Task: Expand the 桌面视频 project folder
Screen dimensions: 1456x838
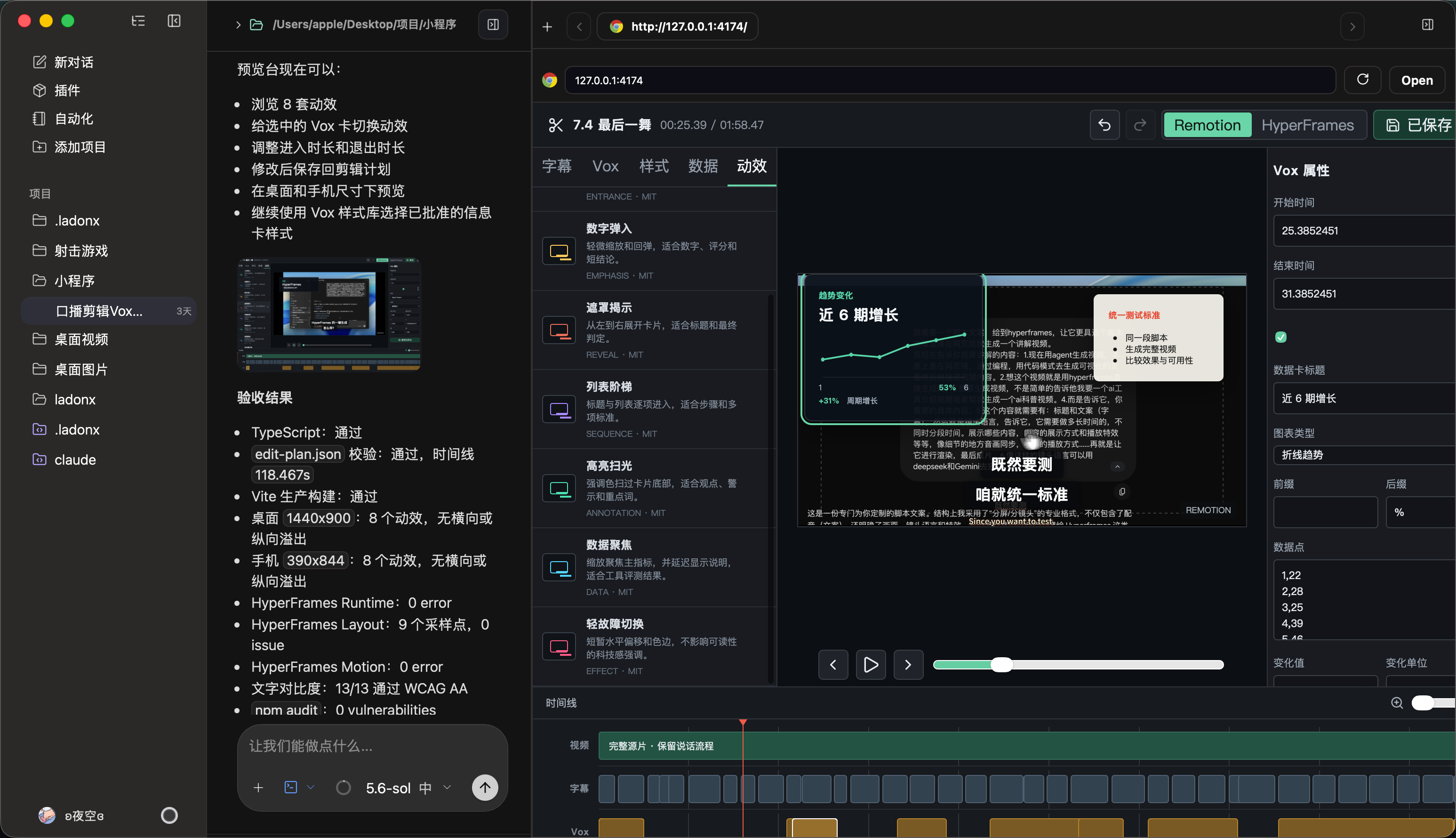Action: [70, 339]
